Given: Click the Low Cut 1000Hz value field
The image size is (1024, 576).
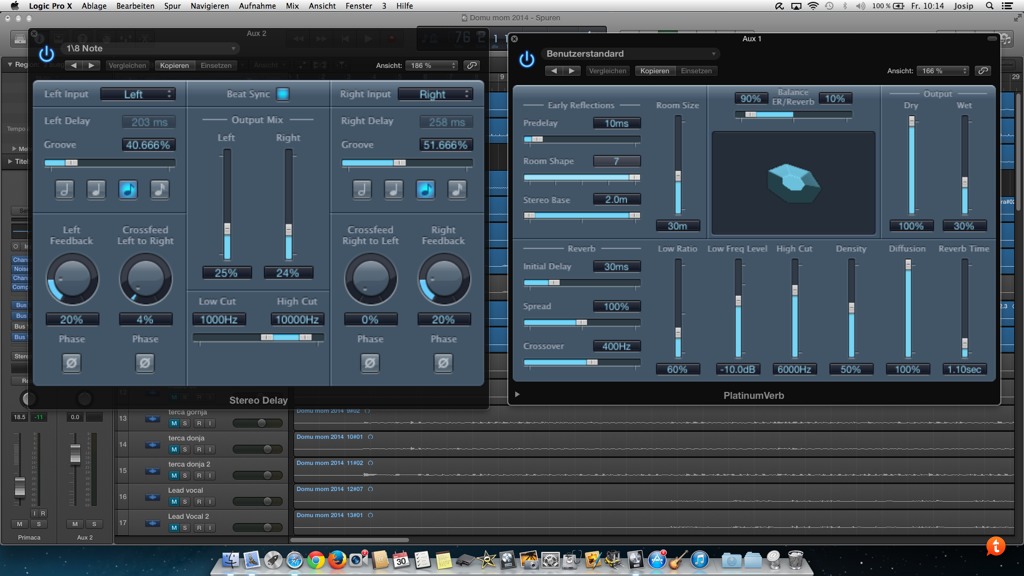Looking at the screenshot, I should click(219, 319).
